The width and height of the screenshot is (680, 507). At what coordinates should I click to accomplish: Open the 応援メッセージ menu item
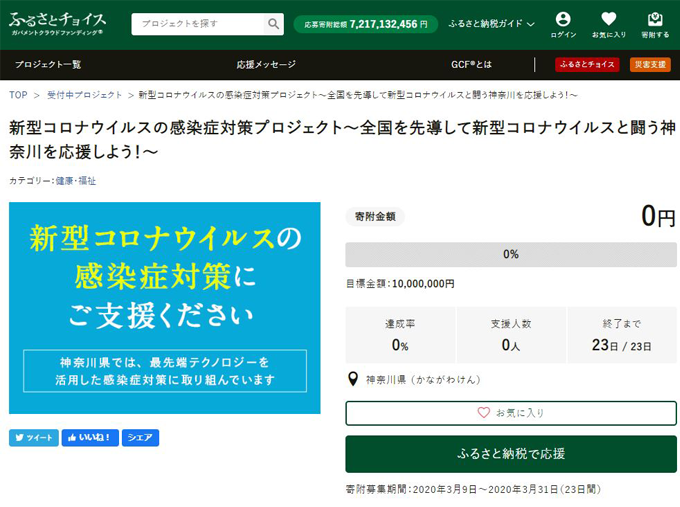266,65
